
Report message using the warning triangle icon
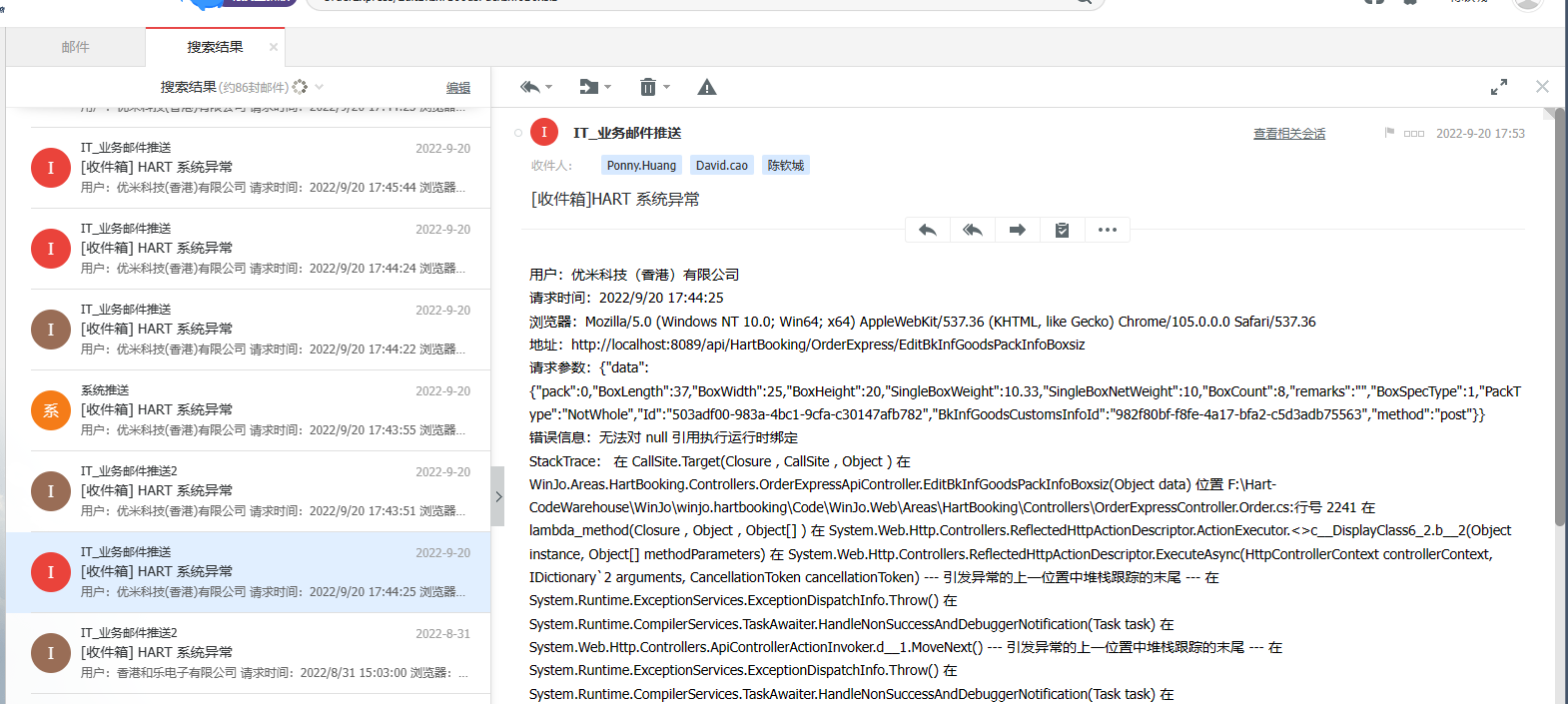point(707,88)
